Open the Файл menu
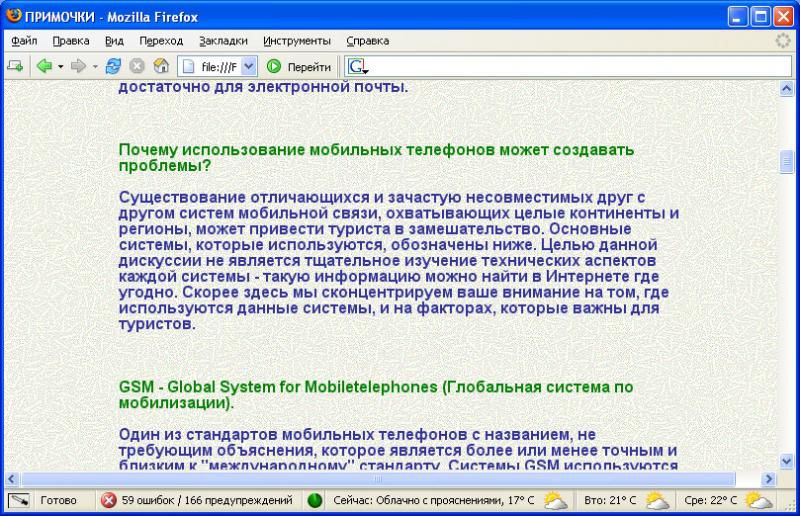 point(25,41)
